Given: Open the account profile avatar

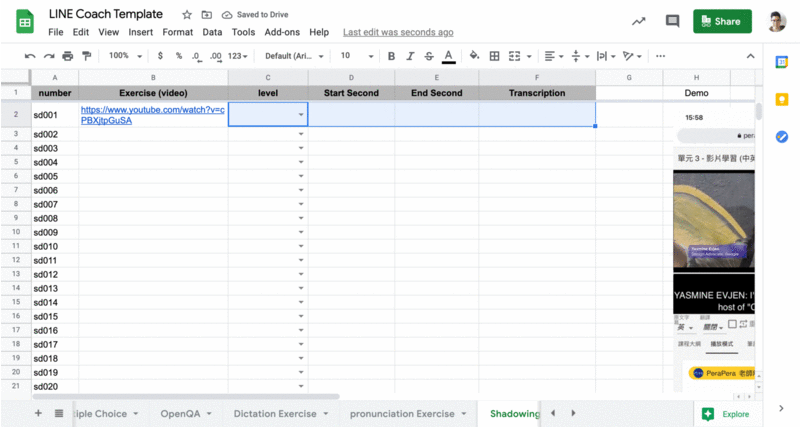Looking at the screenshot, I should [x=777, y=21].
